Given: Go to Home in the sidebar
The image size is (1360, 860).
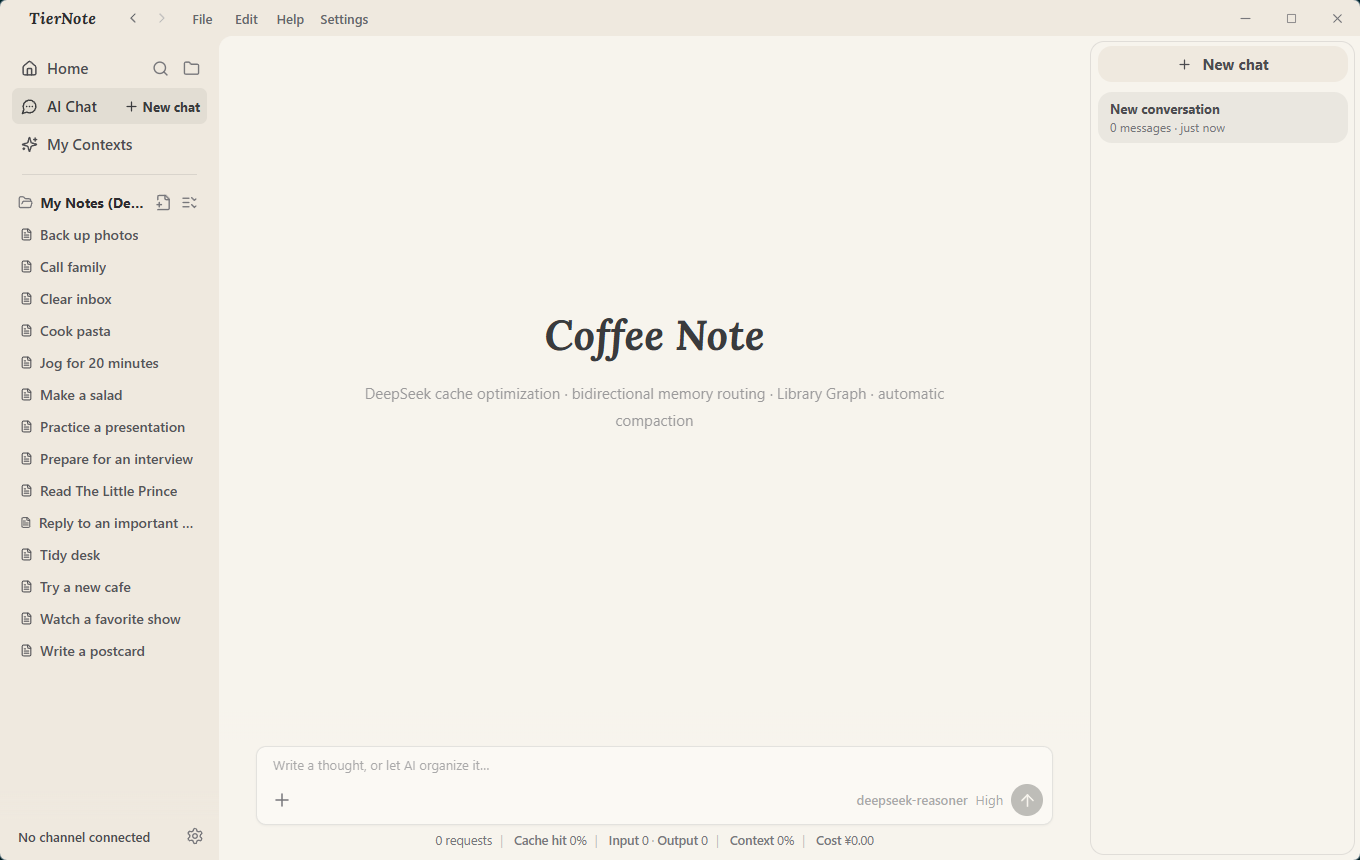Looking at the screenshot, I should click(x=68, y=69).
